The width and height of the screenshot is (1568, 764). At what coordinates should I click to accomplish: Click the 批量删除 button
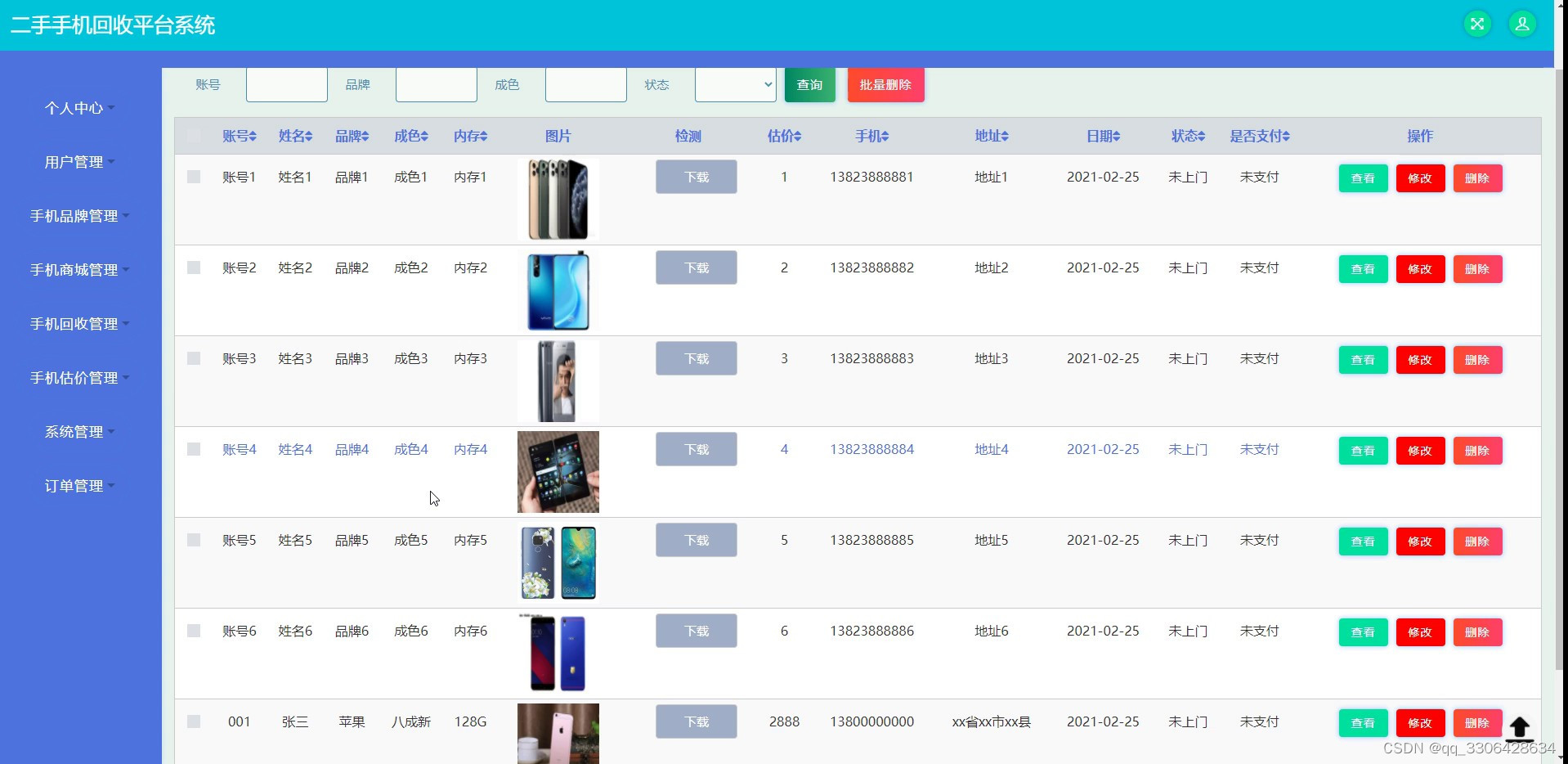click(886, 85)
